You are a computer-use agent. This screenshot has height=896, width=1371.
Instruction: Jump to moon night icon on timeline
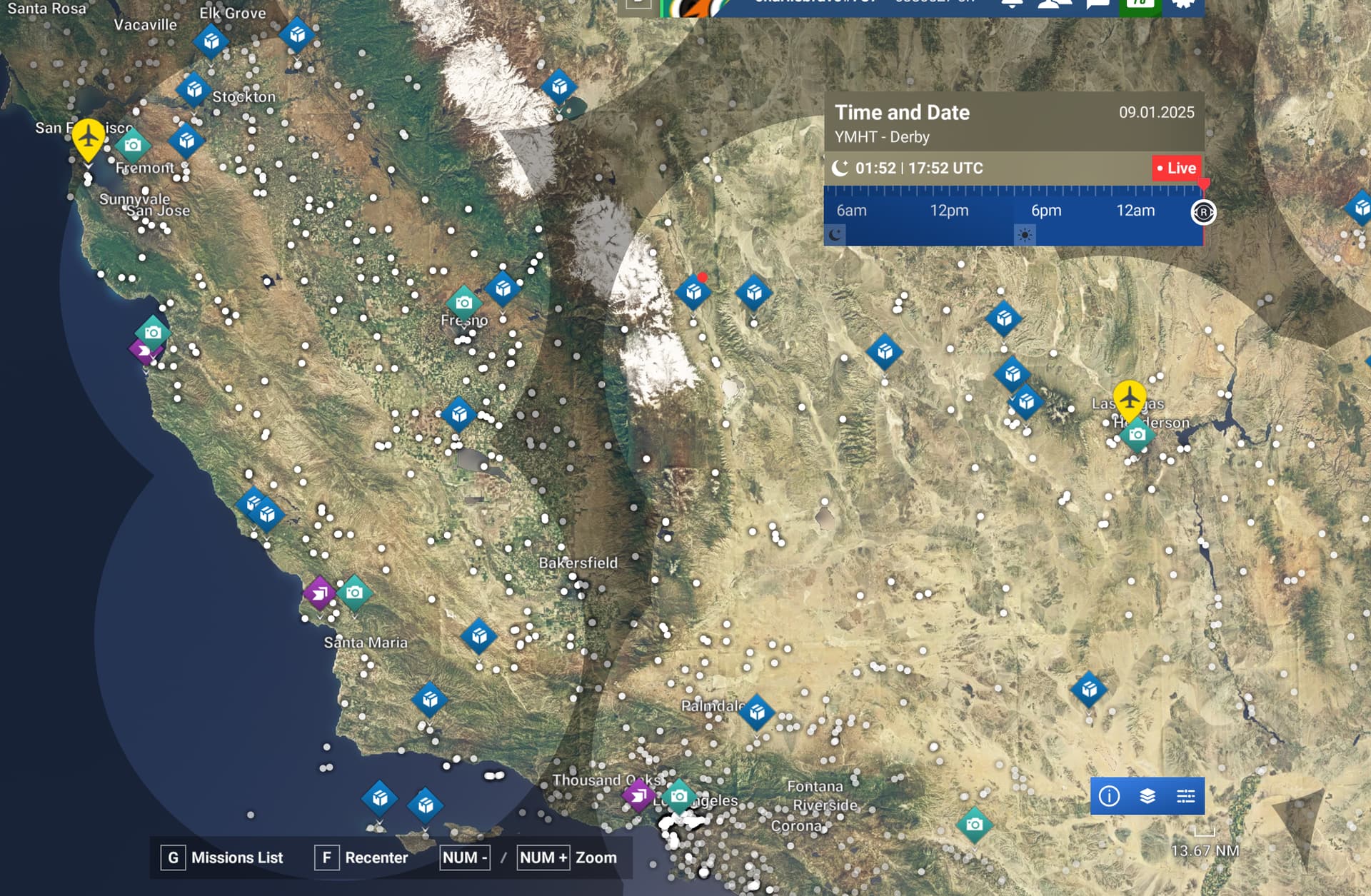[835, 235]
